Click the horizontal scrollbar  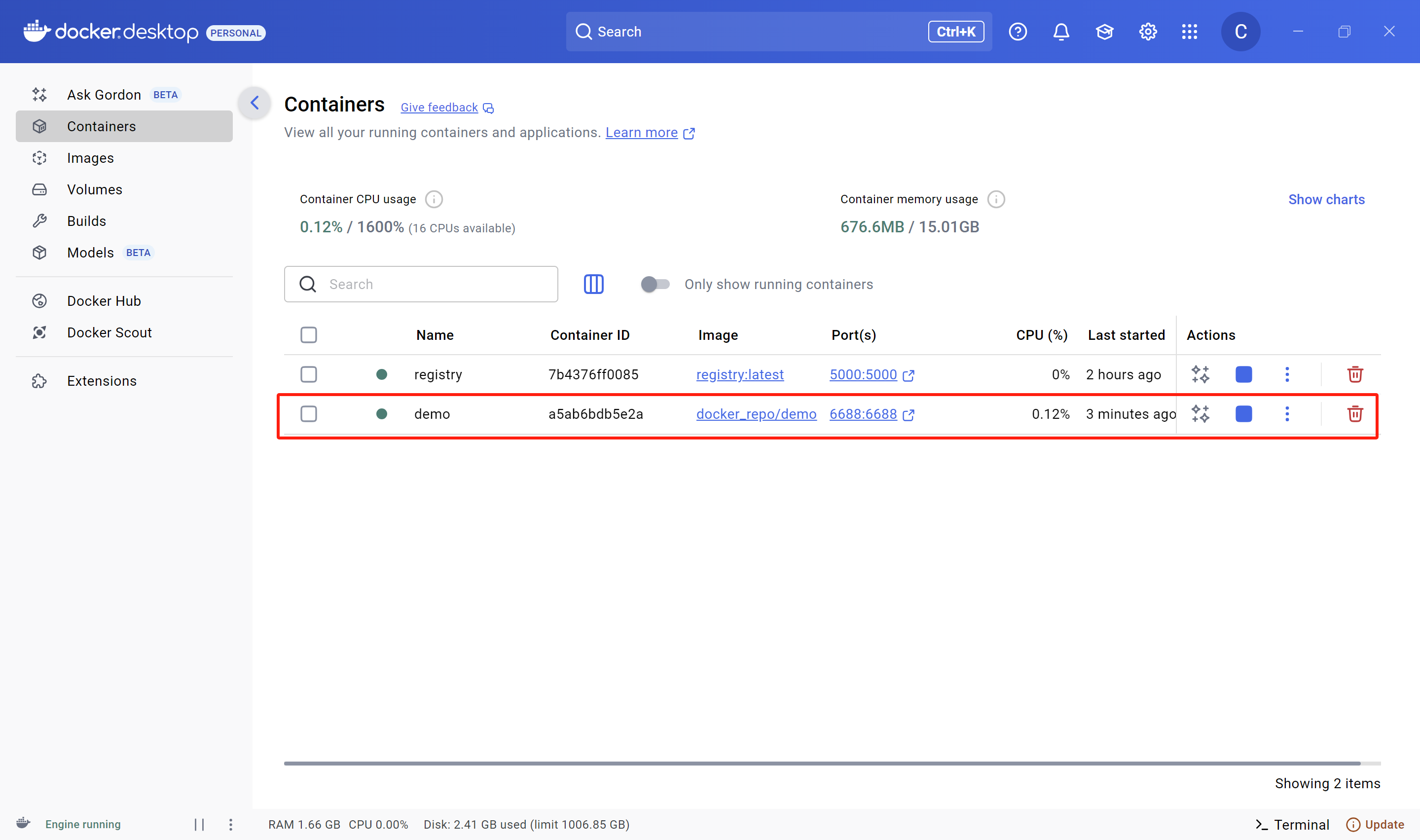pos(821,763)
